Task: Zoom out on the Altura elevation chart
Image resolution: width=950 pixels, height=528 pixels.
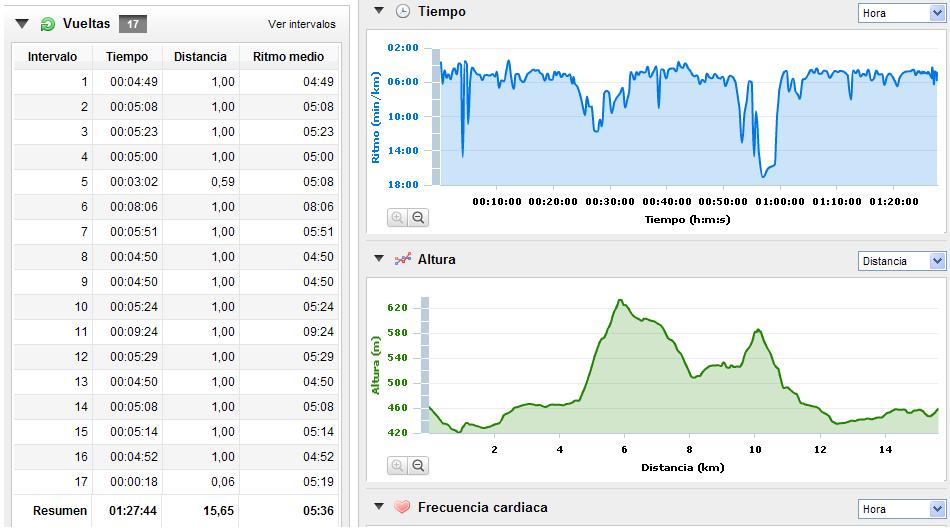Action: pos(418,466)
